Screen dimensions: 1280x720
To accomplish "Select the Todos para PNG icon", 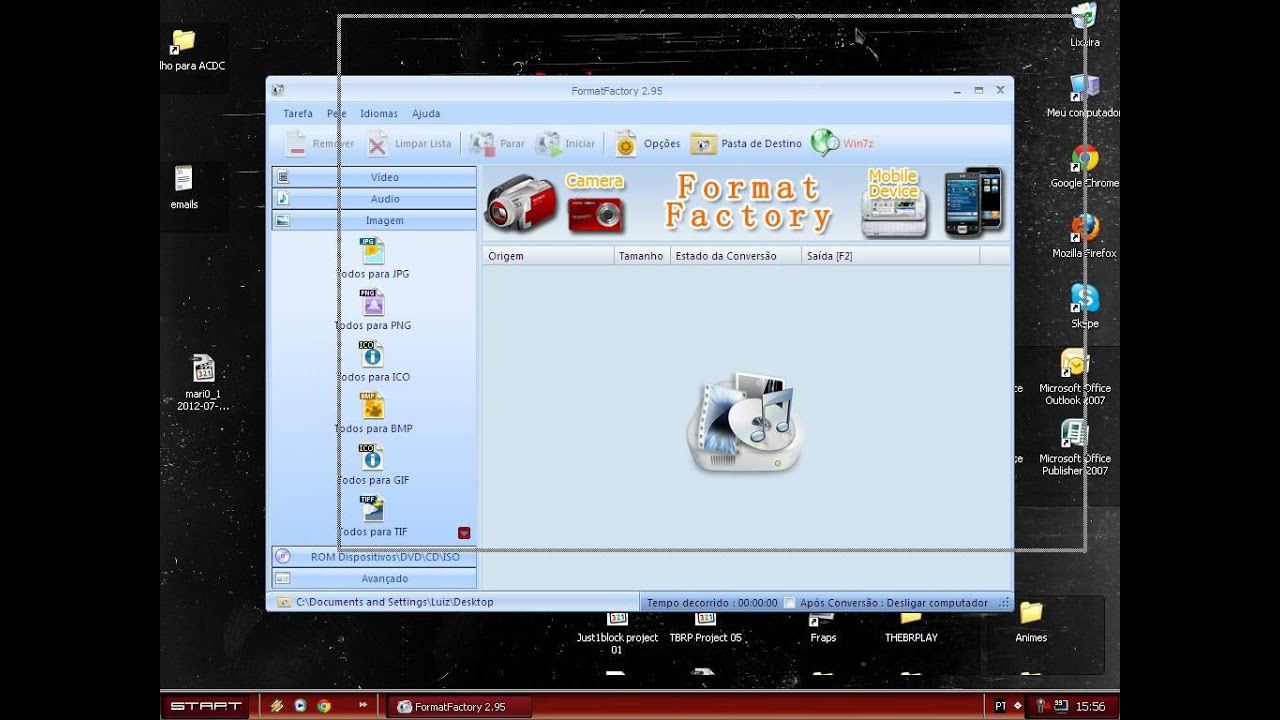I will [x=372, y=302].
